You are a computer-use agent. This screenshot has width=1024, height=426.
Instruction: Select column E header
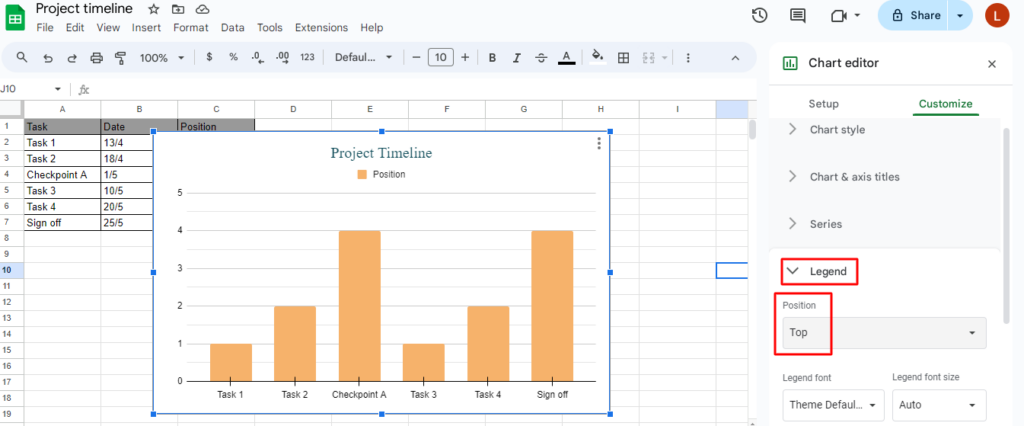click(x=370, y=108)
